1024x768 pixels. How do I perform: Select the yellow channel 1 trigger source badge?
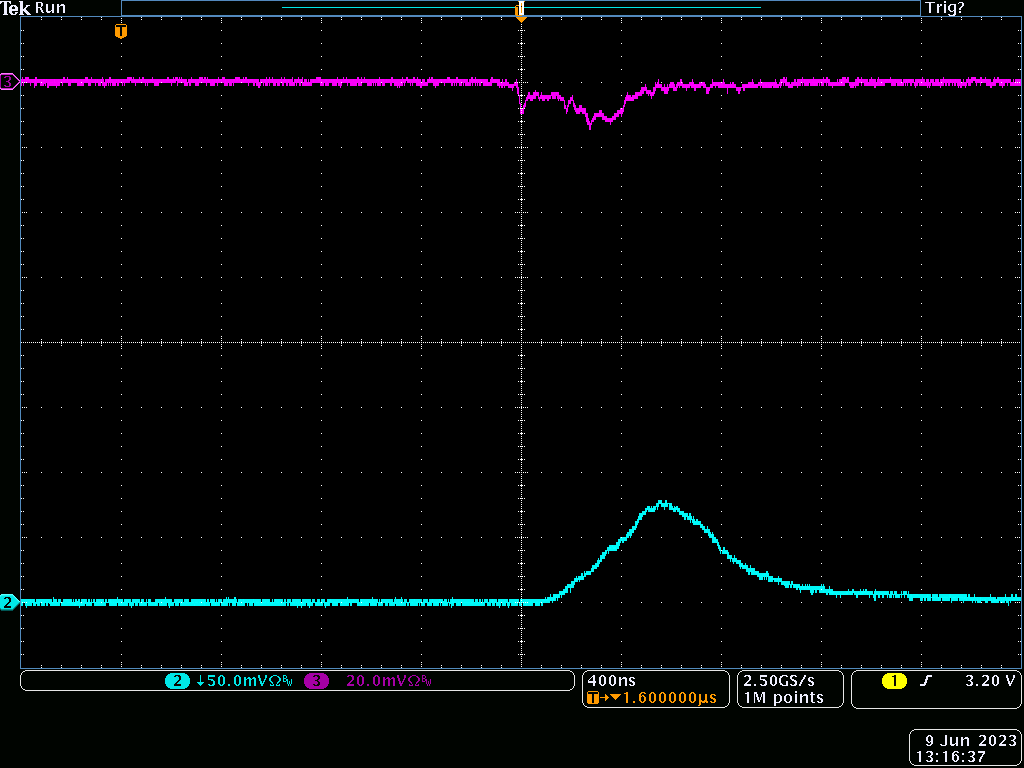click(893, 681)
